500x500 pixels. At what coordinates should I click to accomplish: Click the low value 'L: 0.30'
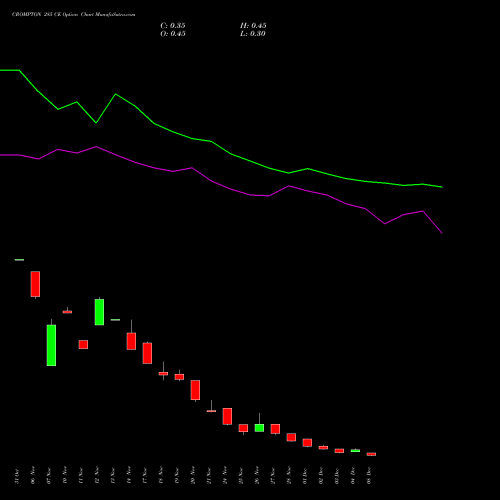tap(253, 34)
